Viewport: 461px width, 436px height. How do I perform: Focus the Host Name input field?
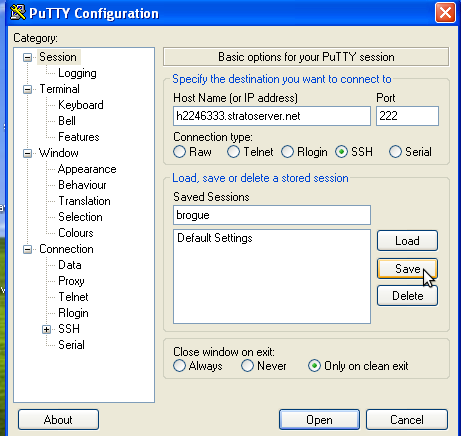[272, 116]
